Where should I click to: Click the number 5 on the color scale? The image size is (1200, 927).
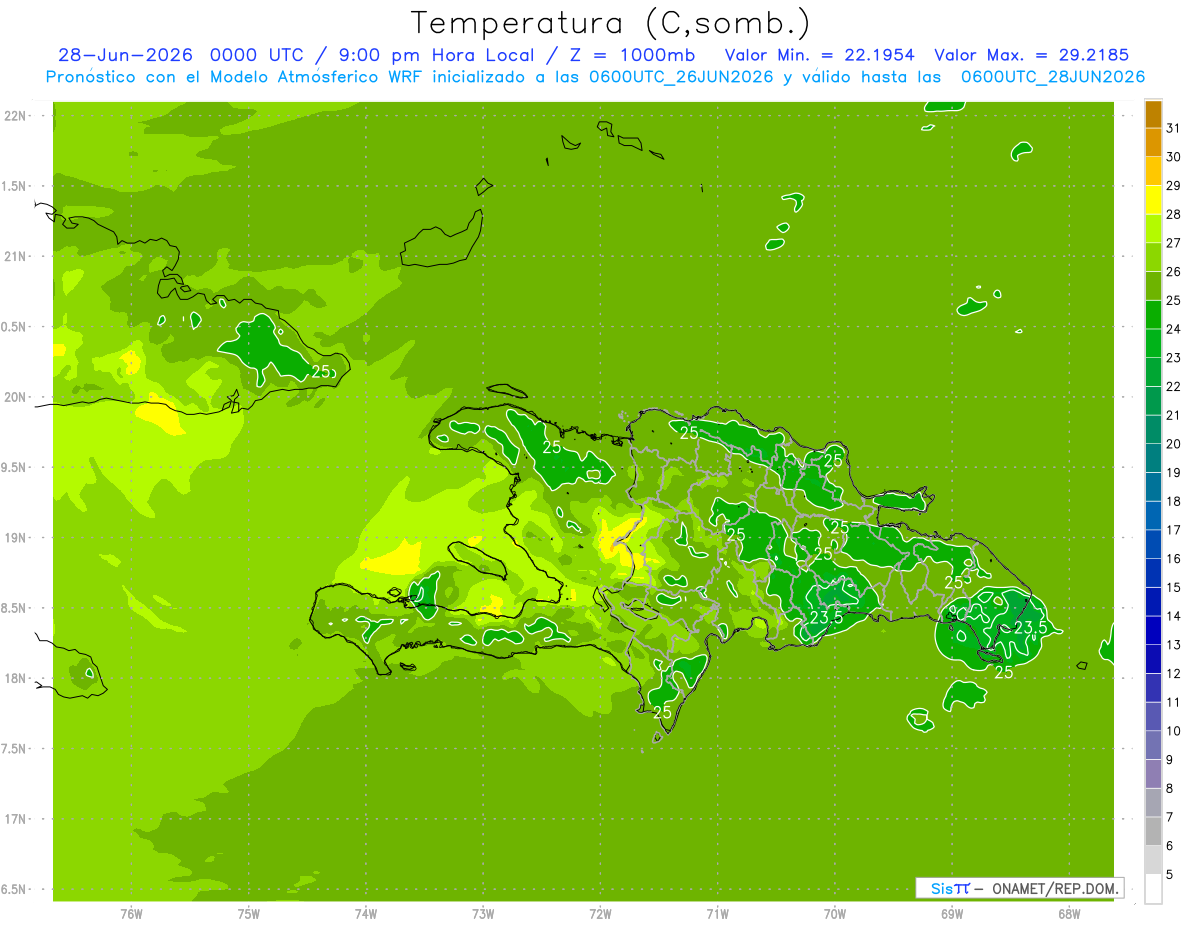tap(1170, 875)
